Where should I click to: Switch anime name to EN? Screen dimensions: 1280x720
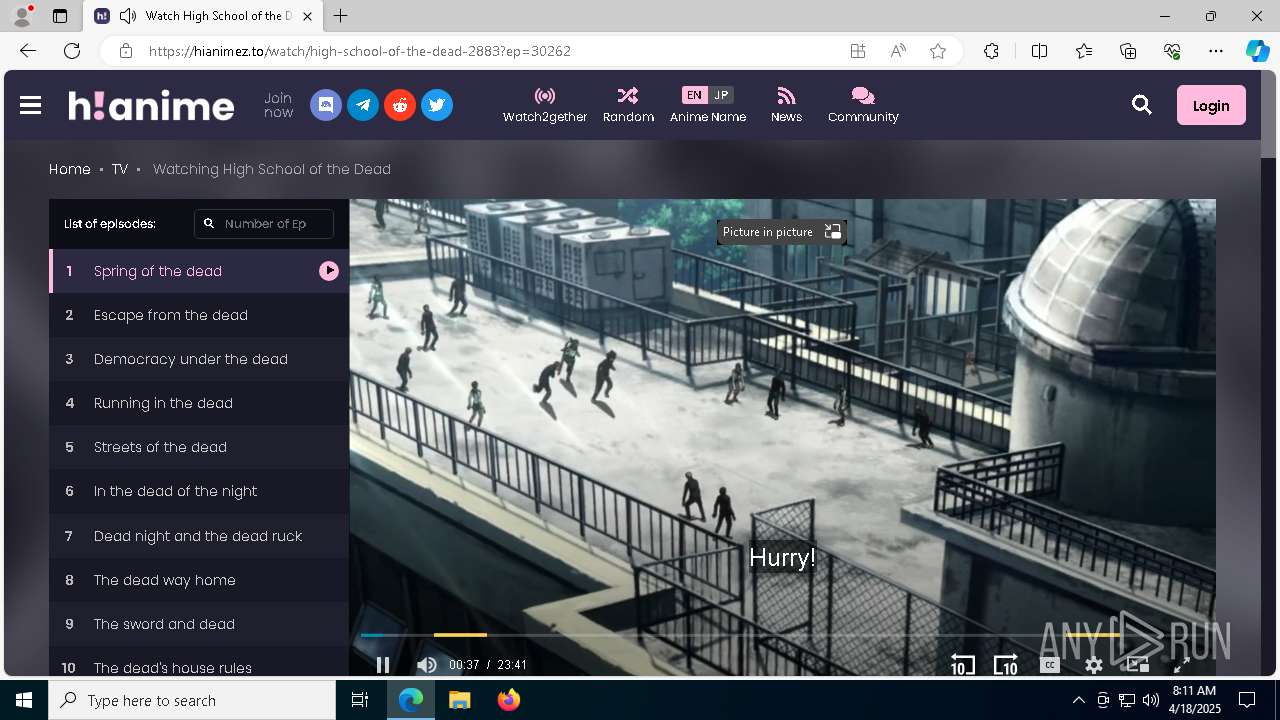(x=694, y=95)
